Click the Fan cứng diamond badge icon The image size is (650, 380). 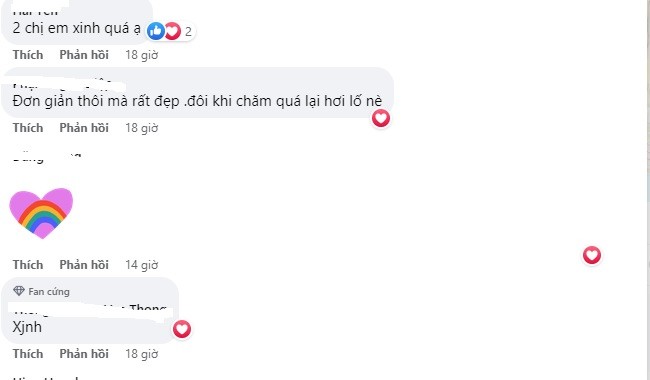pos(19,291)
